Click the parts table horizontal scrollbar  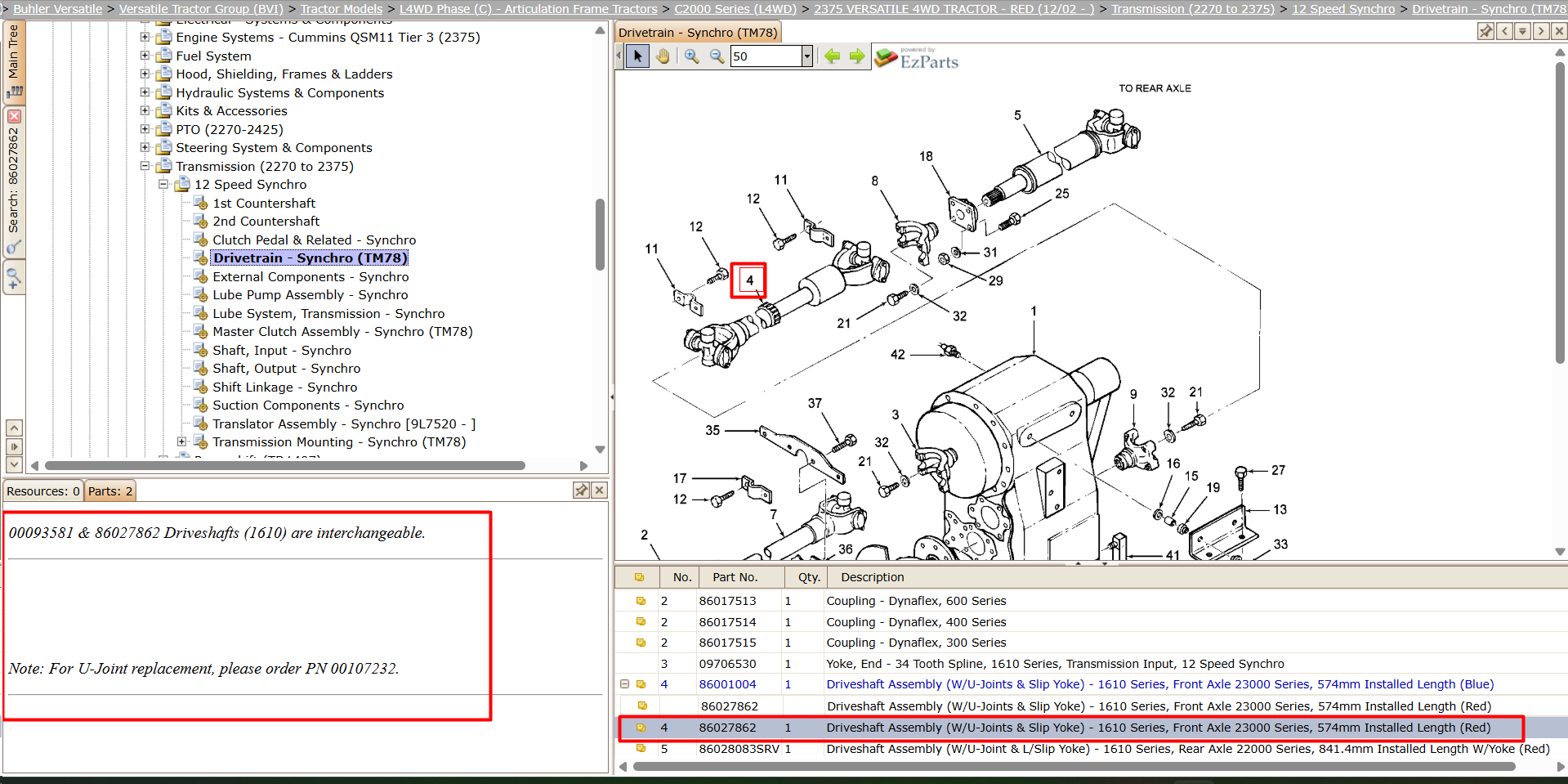coord(1074,767)
